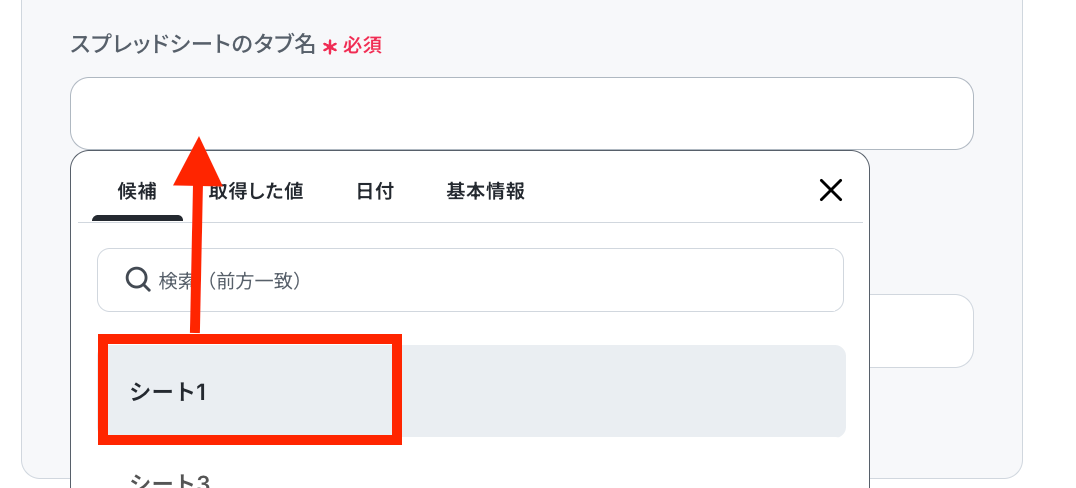Click the スプレッドシートのタブ名 field label

(x=193, y=45)
